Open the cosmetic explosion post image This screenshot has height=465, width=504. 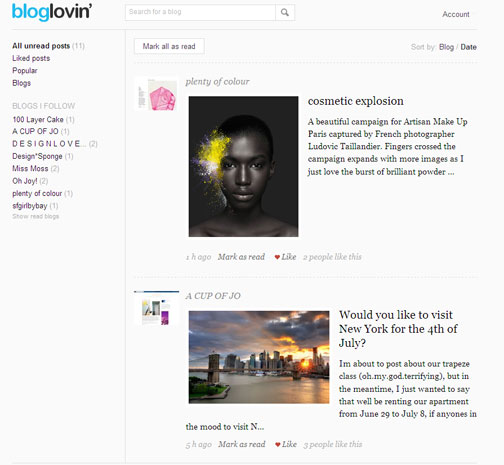click(243, 167)
